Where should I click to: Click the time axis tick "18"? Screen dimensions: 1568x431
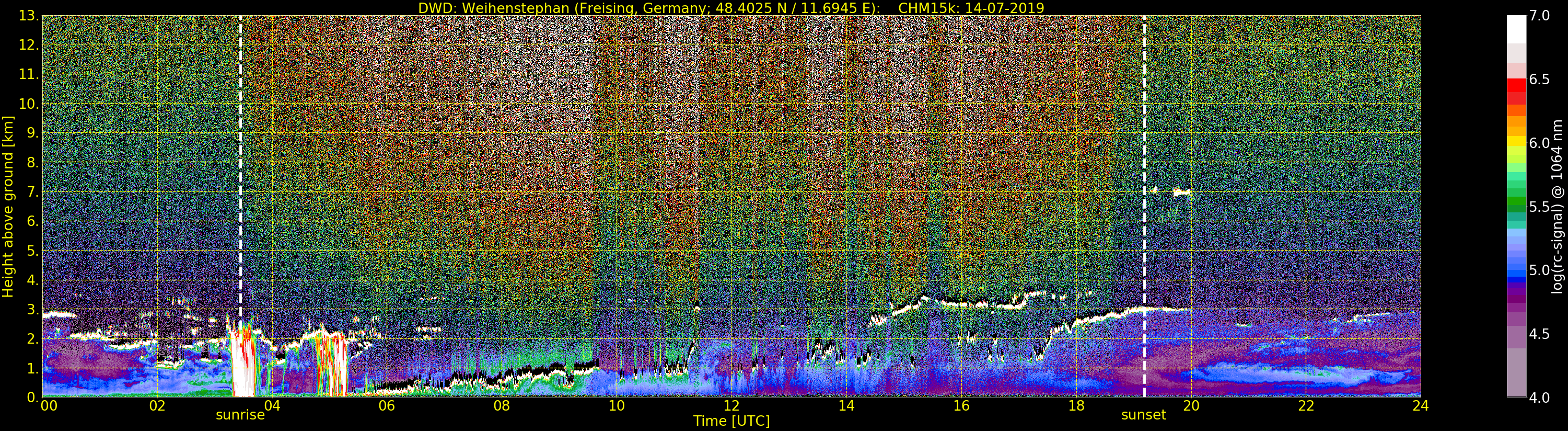tap(1076, 406)
